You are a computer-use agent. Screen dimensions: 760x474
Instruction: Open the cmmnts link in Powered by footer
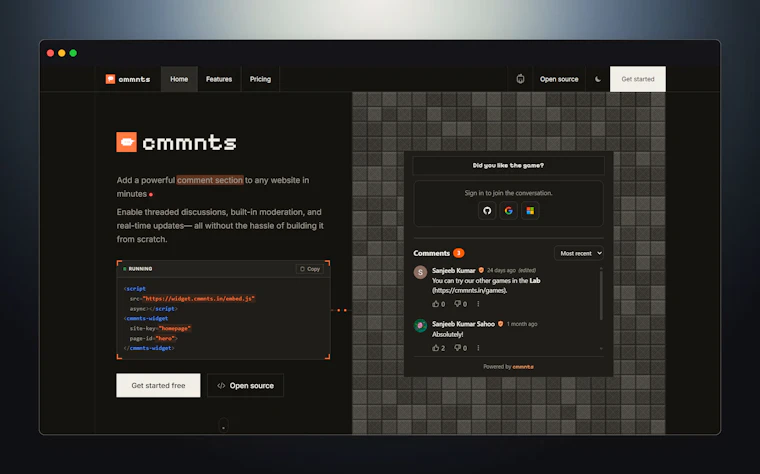(523, 367)
